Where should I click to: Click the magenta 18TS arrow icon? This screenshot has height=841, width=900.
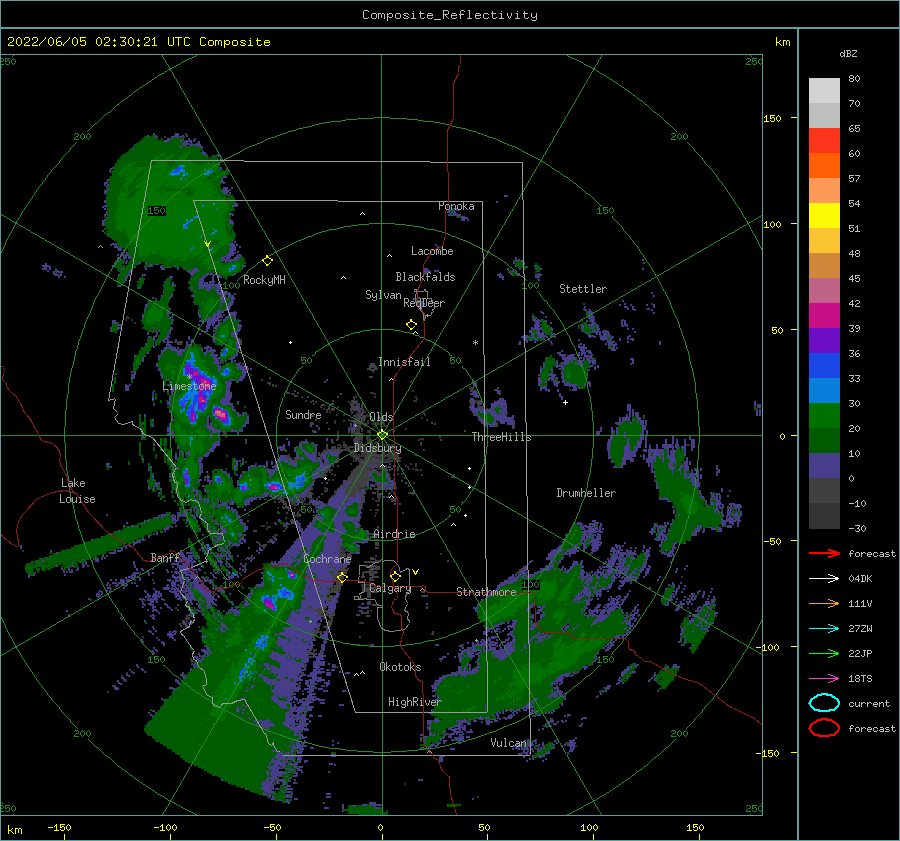[824, 678]
